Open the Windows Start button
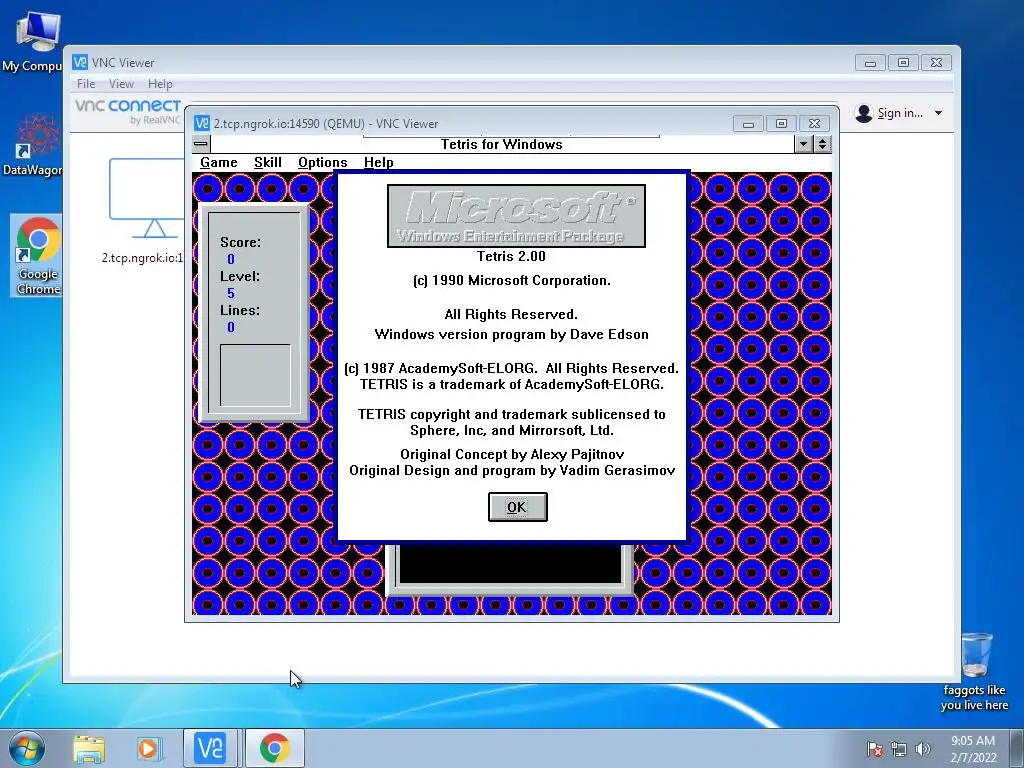Screen dimensions: 1024x768 click(27, 748)
